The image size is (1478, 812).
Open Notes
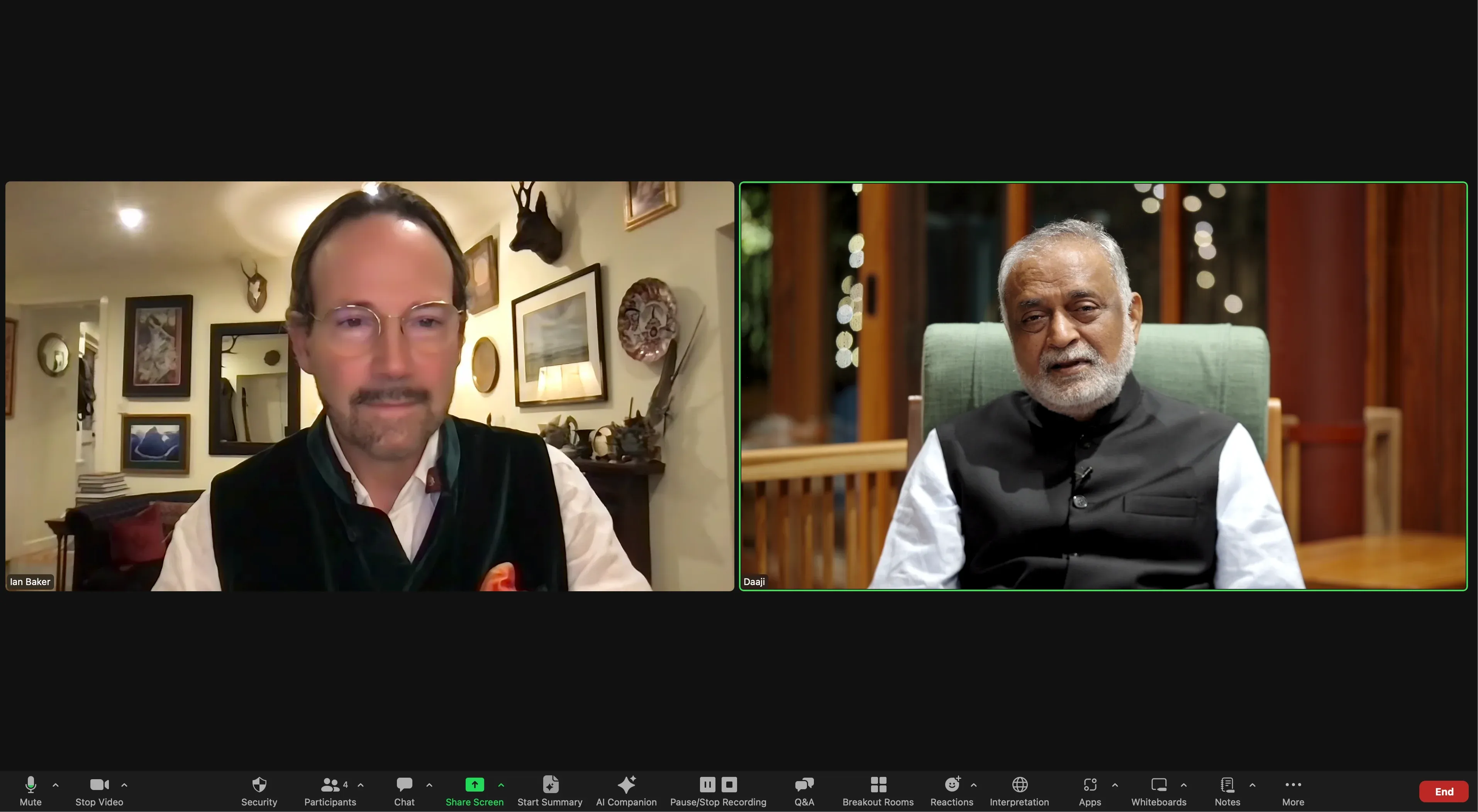click(1227, 791)
